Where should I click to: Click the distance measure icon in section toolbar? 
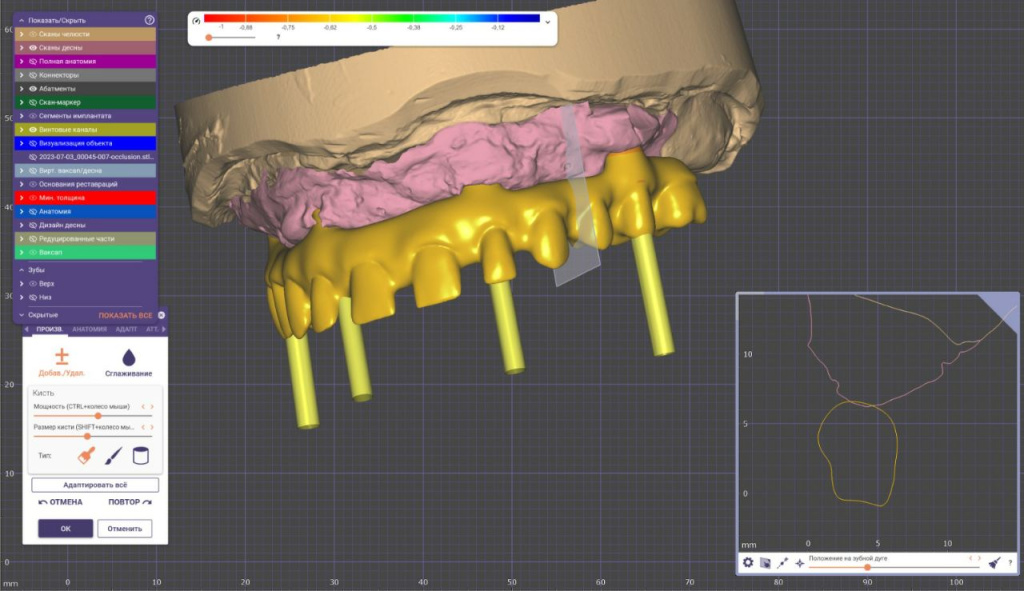coord(782,563)
